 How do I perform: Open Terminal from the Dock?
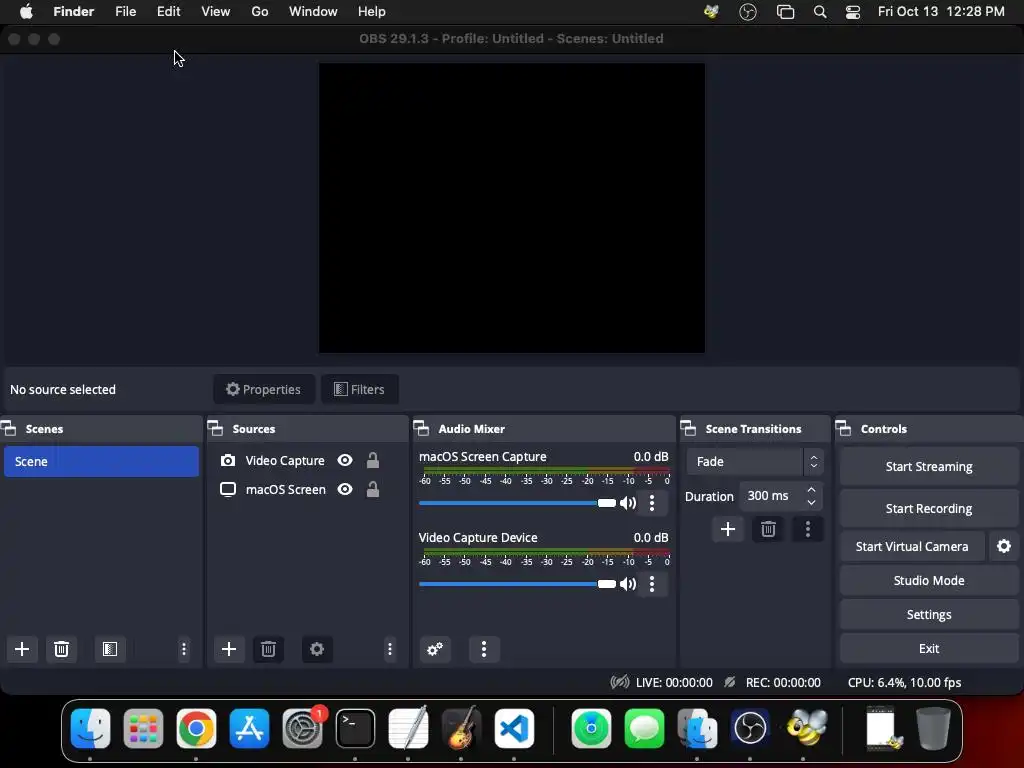[x=355, y=728]
